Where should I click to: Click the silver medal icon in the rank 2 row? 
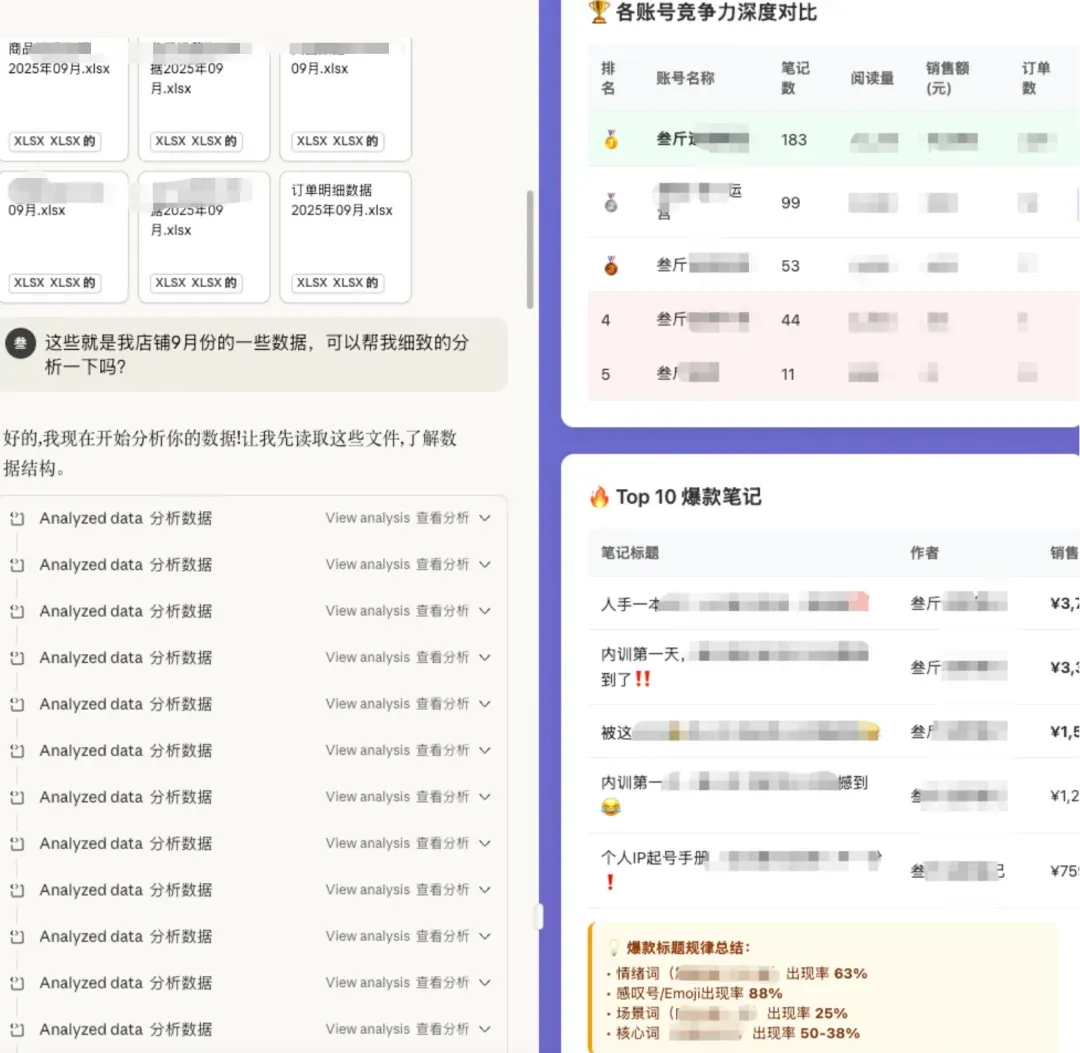612,202
